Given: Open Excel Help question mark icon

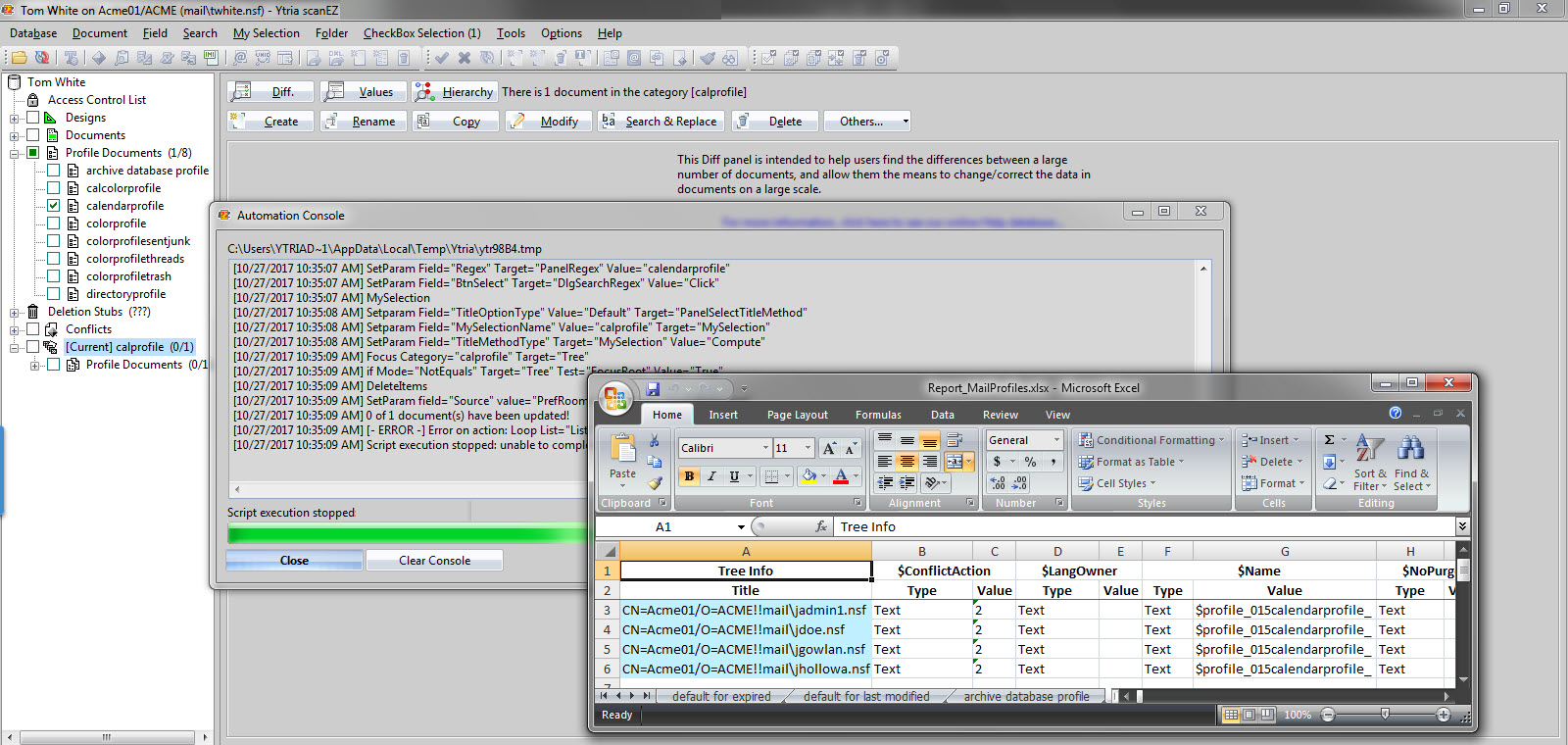Looking at the screenshot, I should tap(1396, 413).
